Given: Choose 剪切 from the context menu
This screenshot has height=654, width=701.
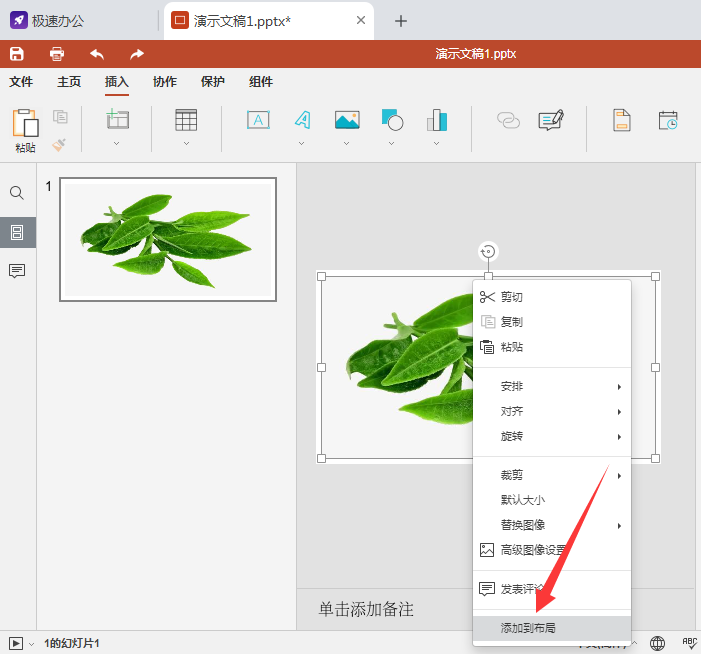Looking at the screenshot, I should (x=512, y=297).
